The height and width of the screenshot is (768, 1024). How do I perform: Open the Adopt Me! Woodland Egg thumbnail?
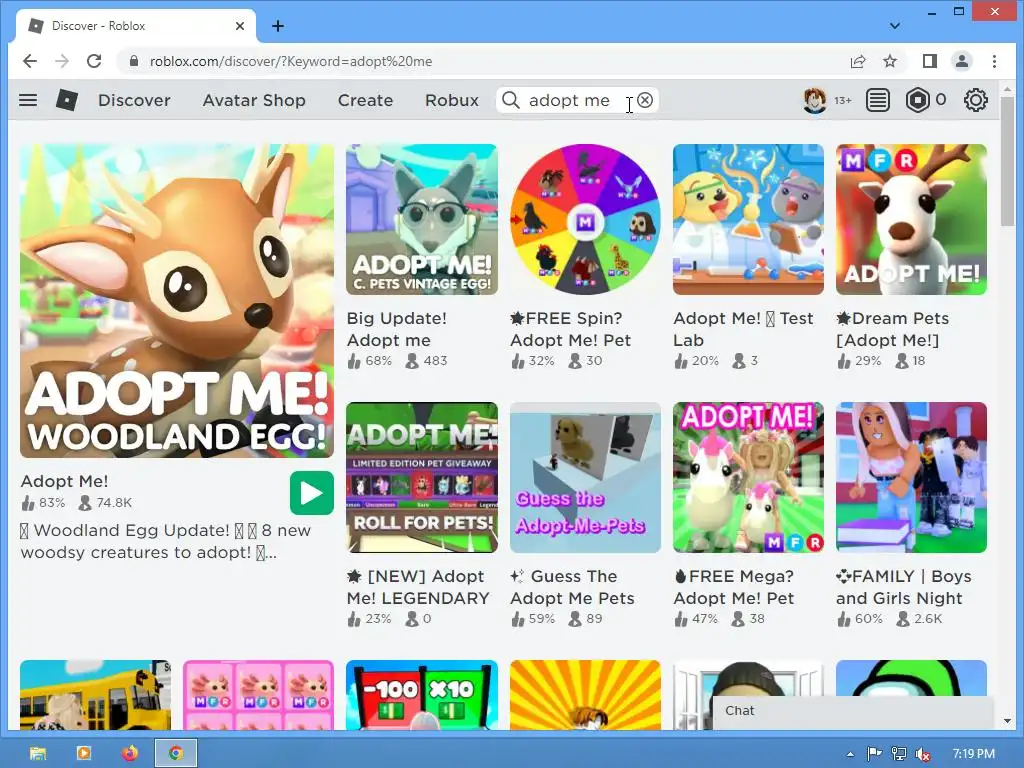tap(177, 301)
